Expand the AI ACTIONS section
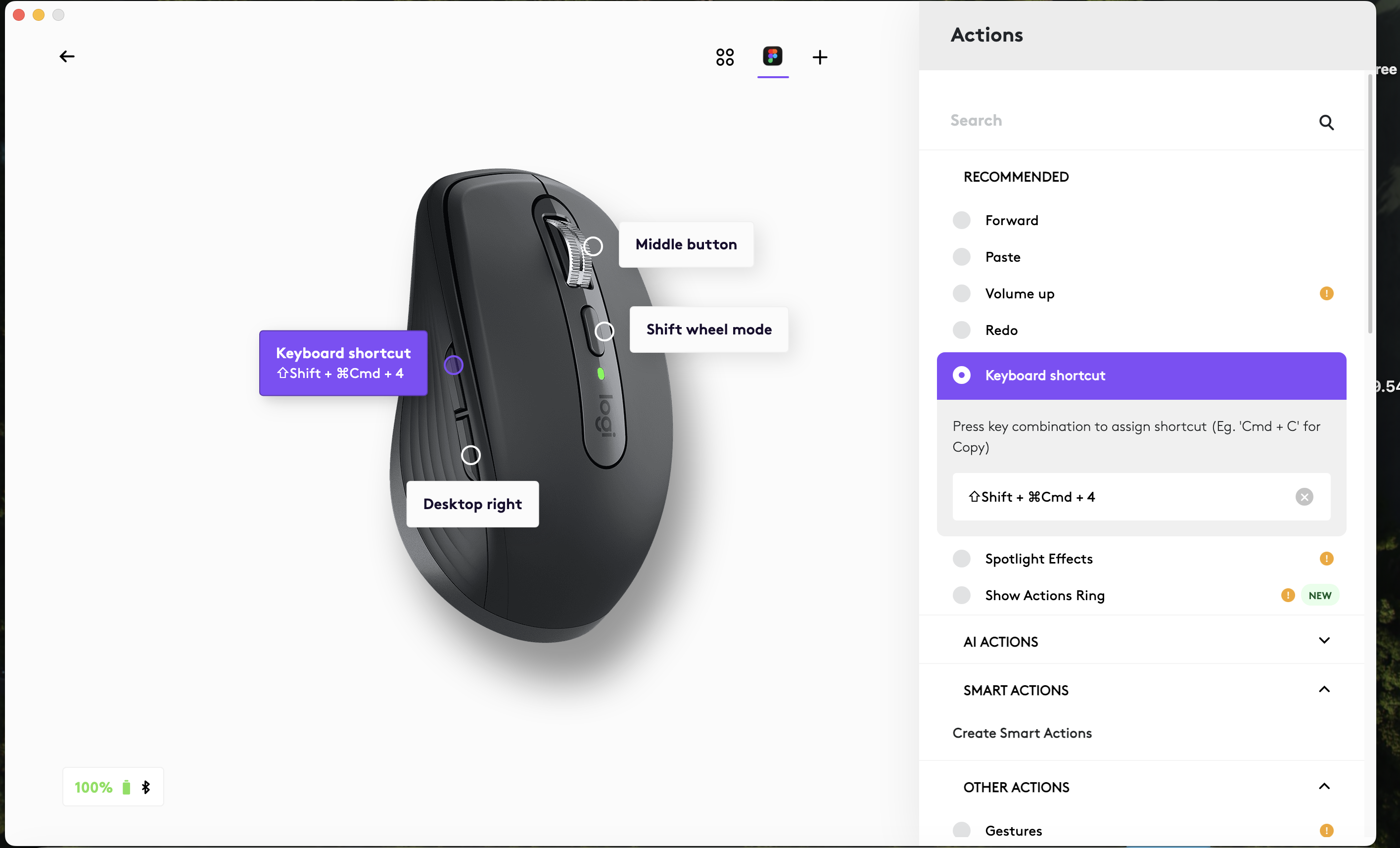 click(x=1323, y=641)
